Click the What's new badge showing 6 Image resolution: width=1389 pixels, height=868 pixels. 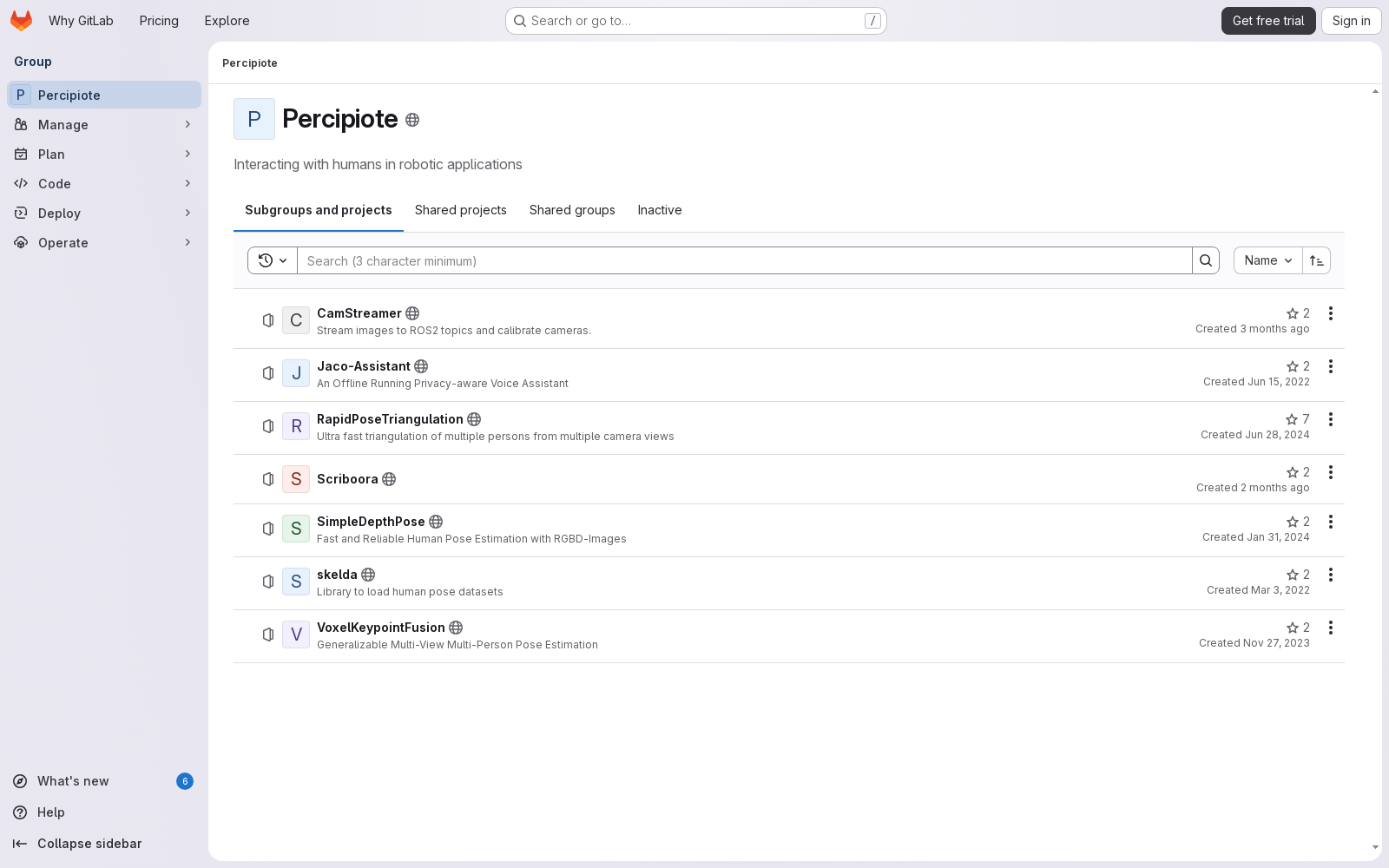185,781
